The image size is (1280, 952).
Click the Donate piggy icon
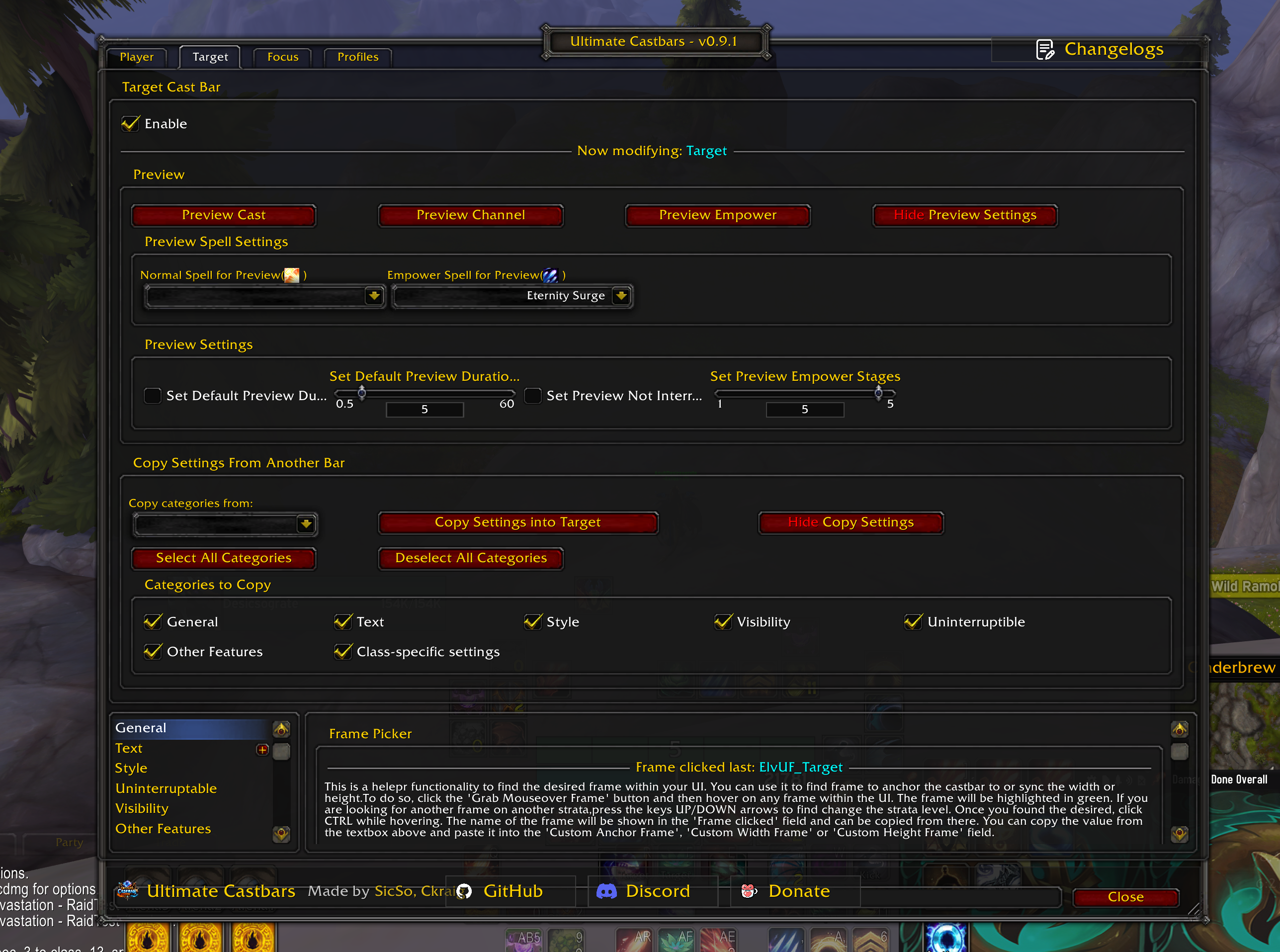pyautogui.click(x=749, y=891)
